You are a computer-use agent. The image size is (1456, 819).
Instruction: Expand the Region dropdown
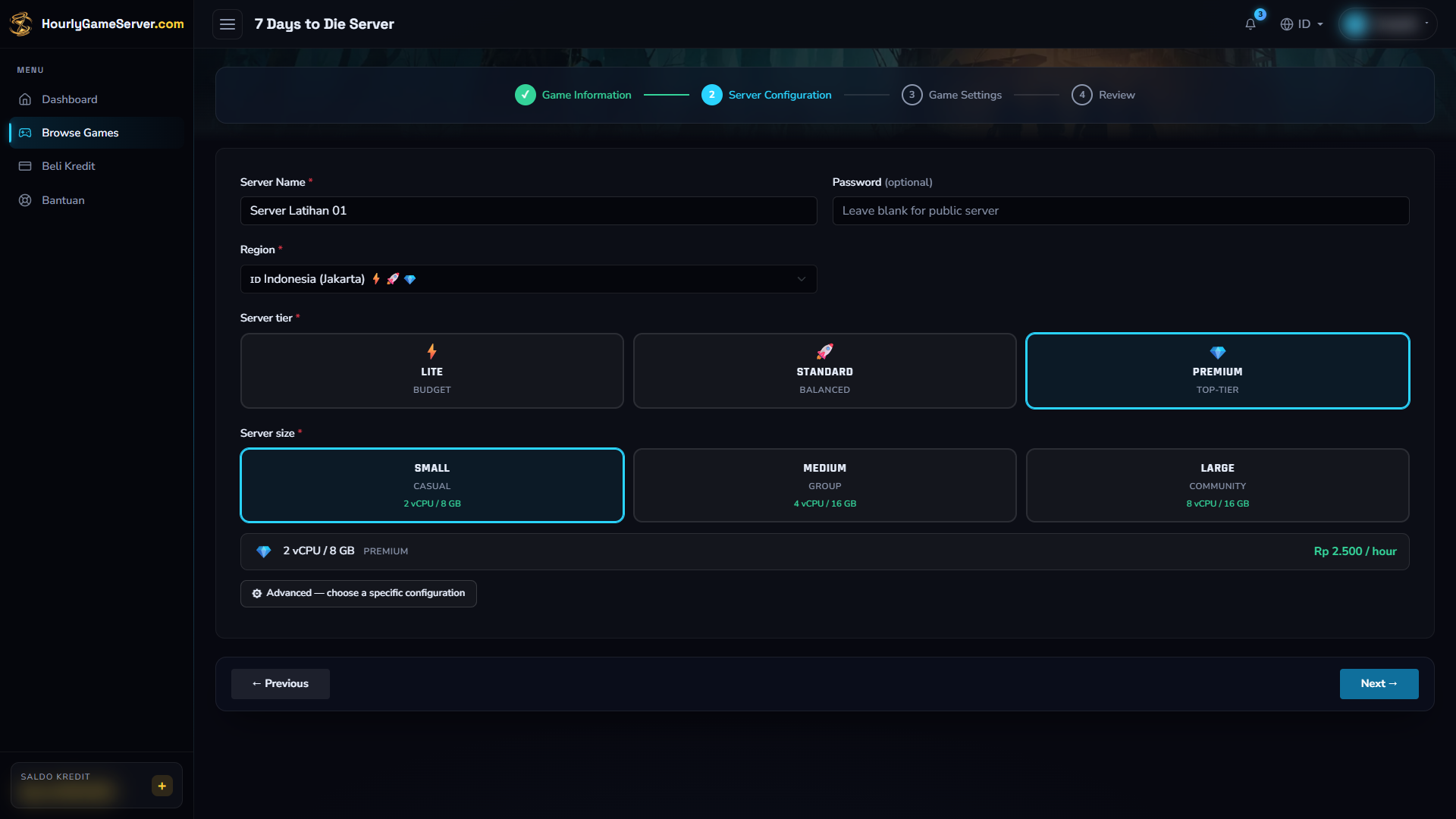[529, 279]
